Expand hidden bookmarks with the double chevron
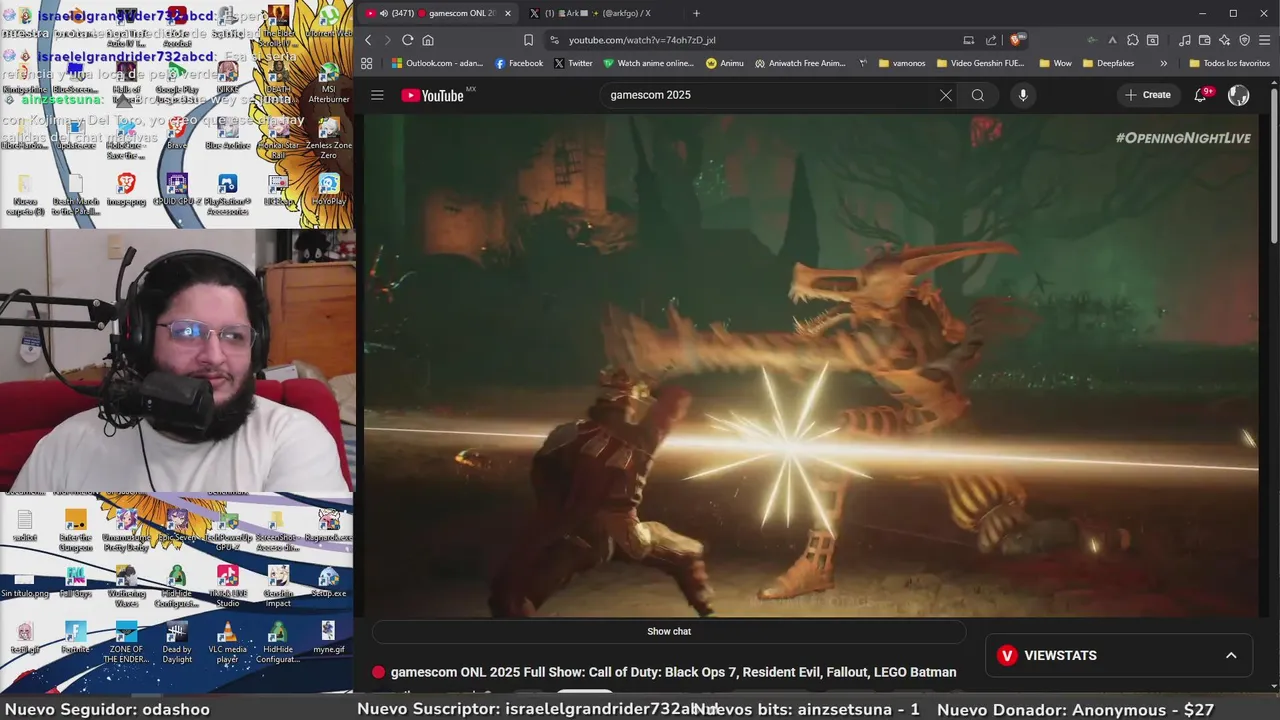Image resolution: width=1280 pixels, height=720 pixels. click(x=1163, y=63)
